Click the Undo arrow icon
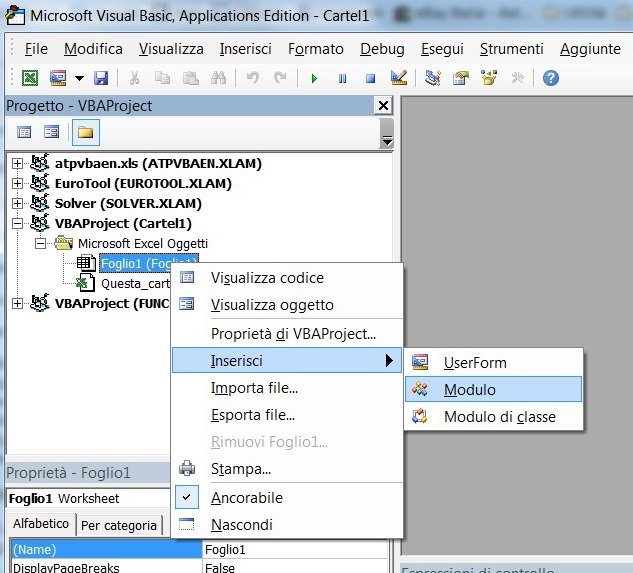The height and width of the screenshot is (573, 633). [x=253, y=78]
